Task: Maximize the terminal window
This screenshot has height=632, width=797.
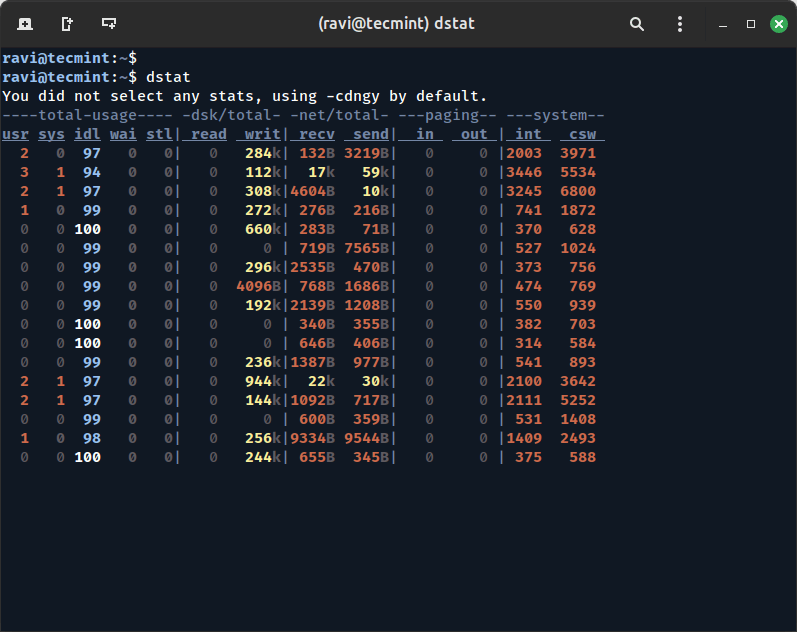Action: [x=750, y=23]
